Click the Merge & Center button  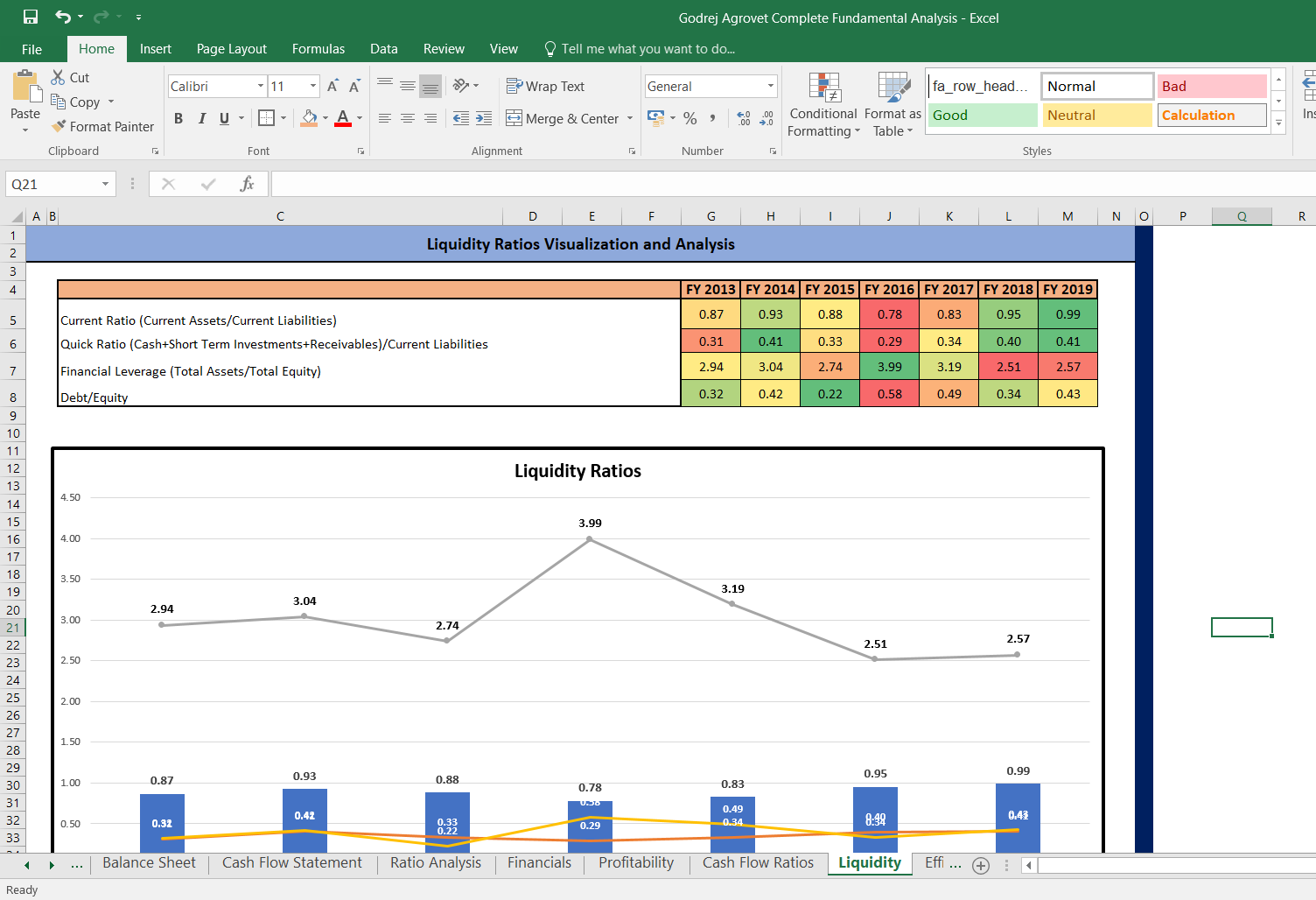pyautogui.click(x=563, y=118)
